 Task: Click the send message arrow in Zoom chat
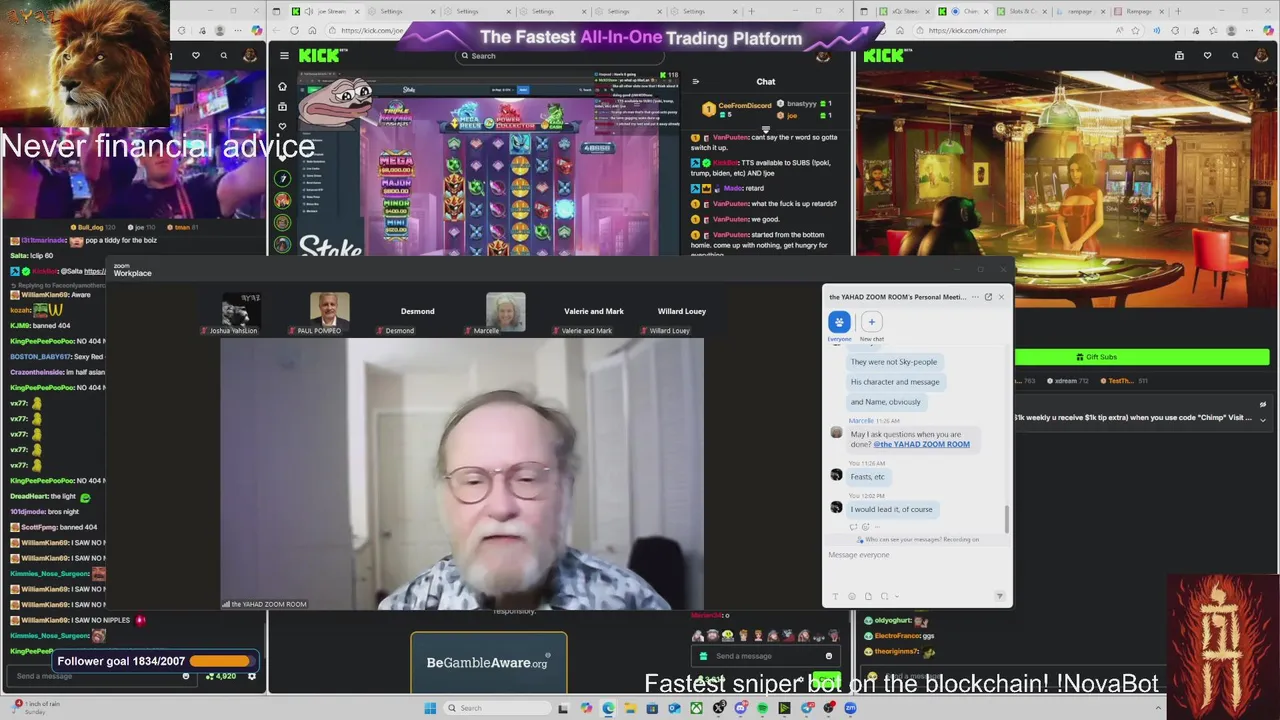999,596
